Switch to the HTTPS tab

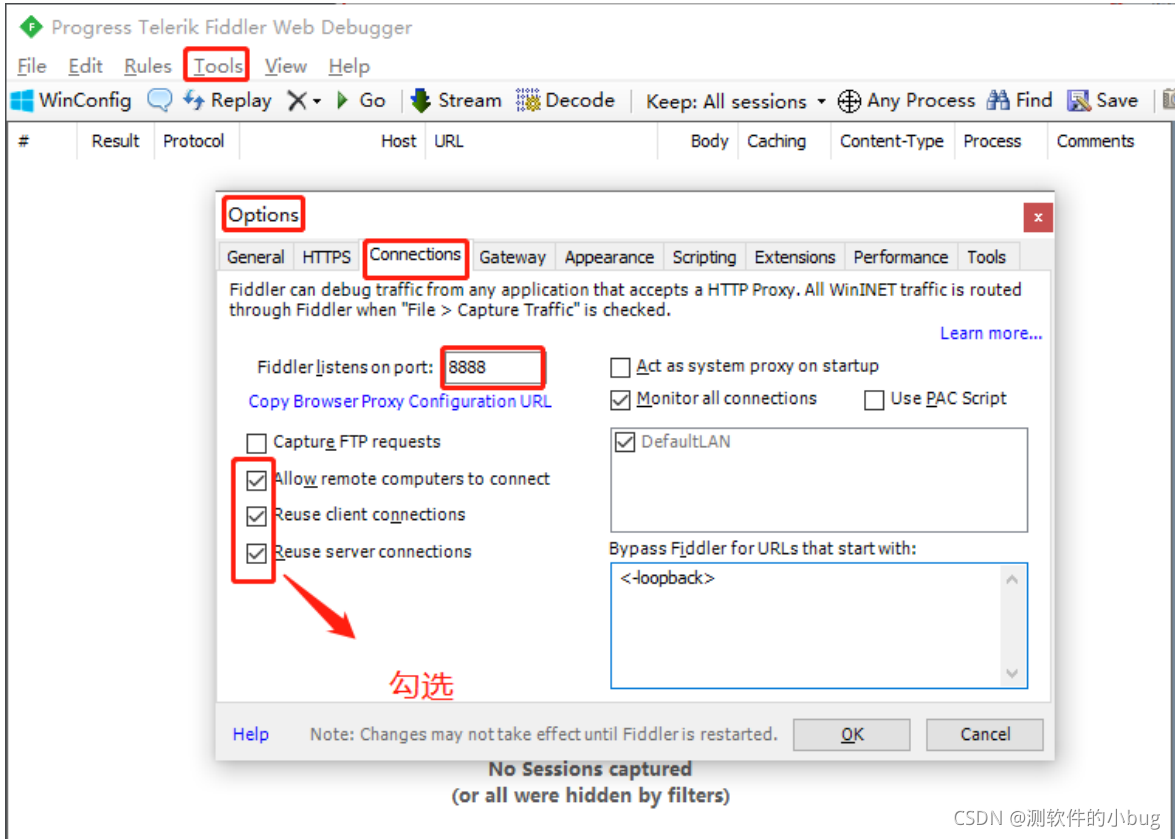(327, 257)
